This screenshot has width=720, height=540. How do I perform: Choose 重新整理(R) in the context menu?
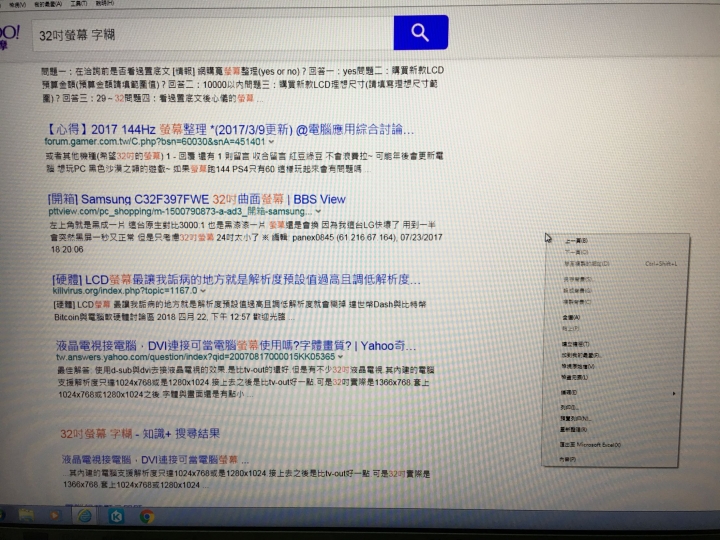tap(573, 430)
